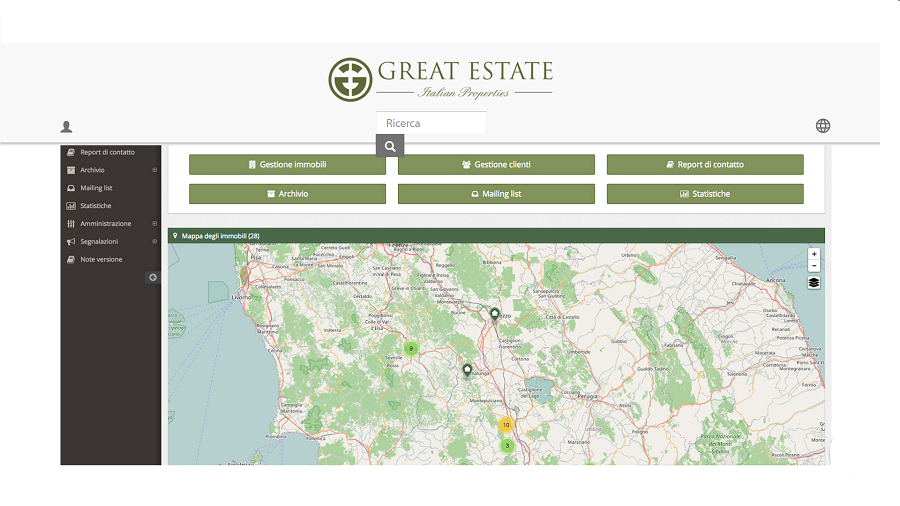Click the property pin near Sinalunga

[467, 371]
